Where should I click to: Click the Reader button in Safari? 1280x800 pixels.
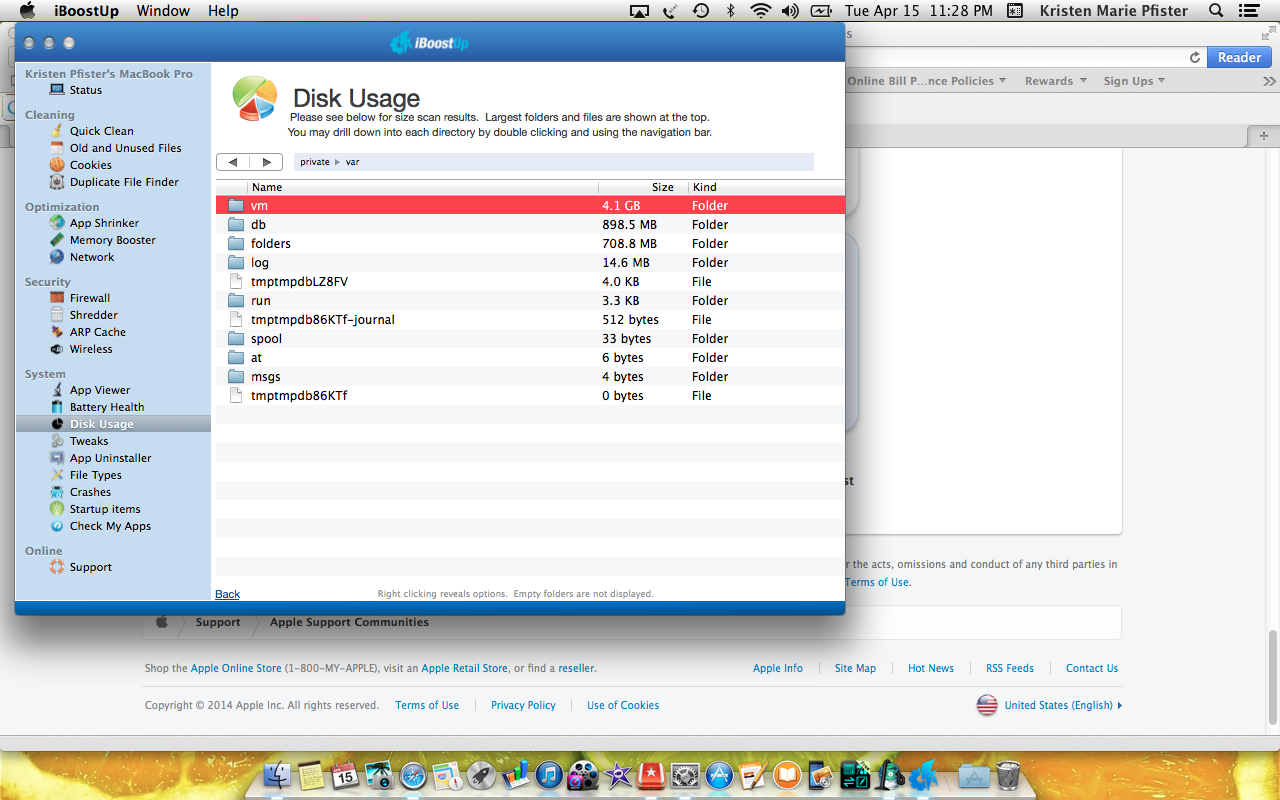pos(1239,57)
